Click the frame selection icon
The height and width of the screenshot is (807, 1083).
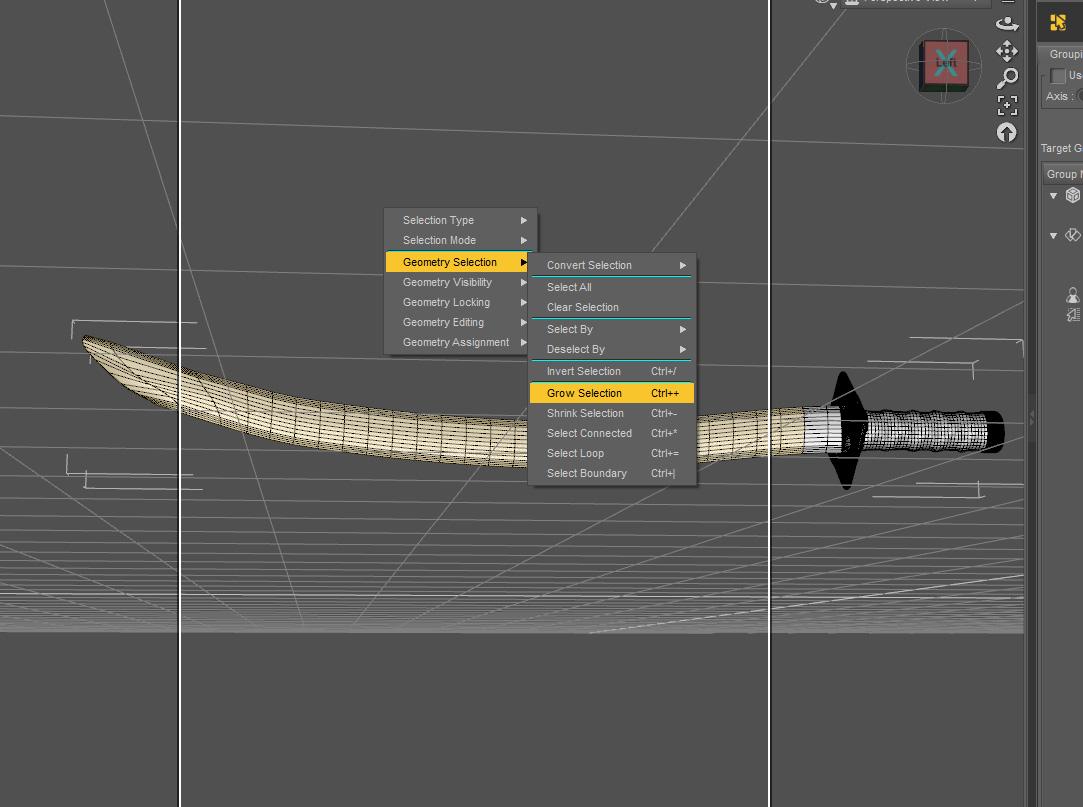pos(1008,106)
